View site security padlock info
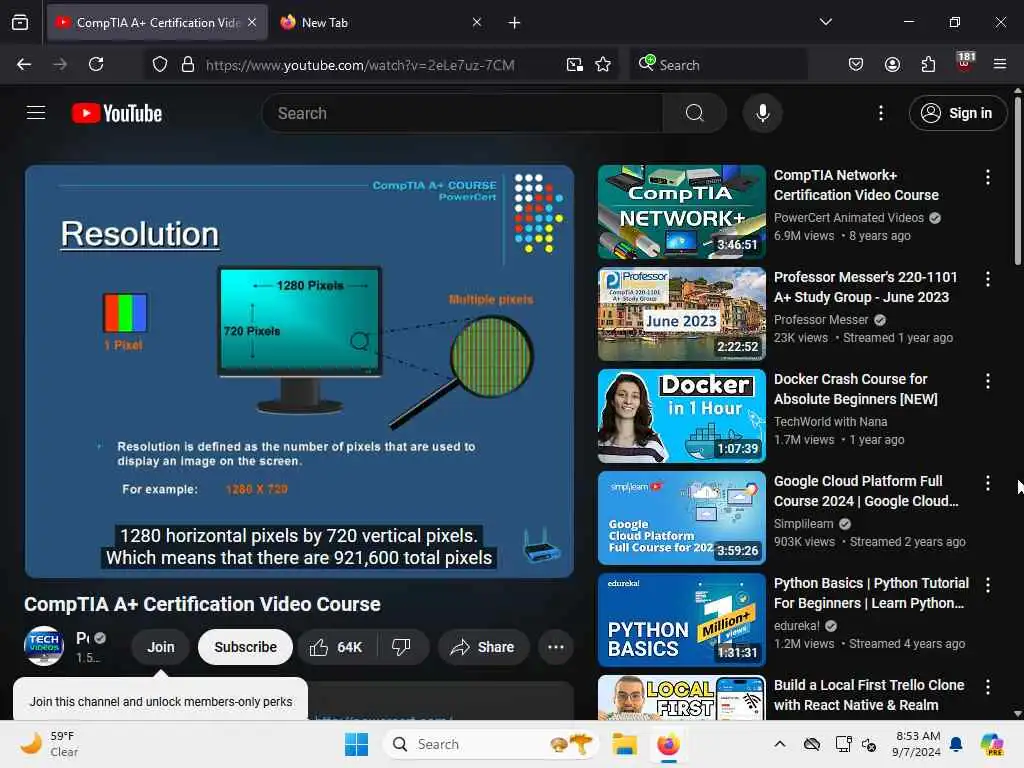This screenshot has height=768, width=1024. [x=188, y=64]
